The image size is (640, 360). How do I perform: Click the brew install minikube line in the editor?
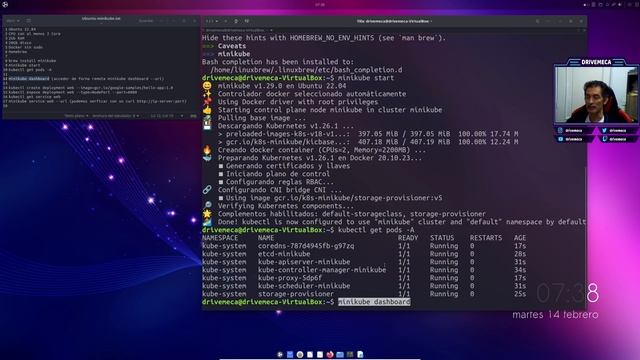click(x=32, y=60)
